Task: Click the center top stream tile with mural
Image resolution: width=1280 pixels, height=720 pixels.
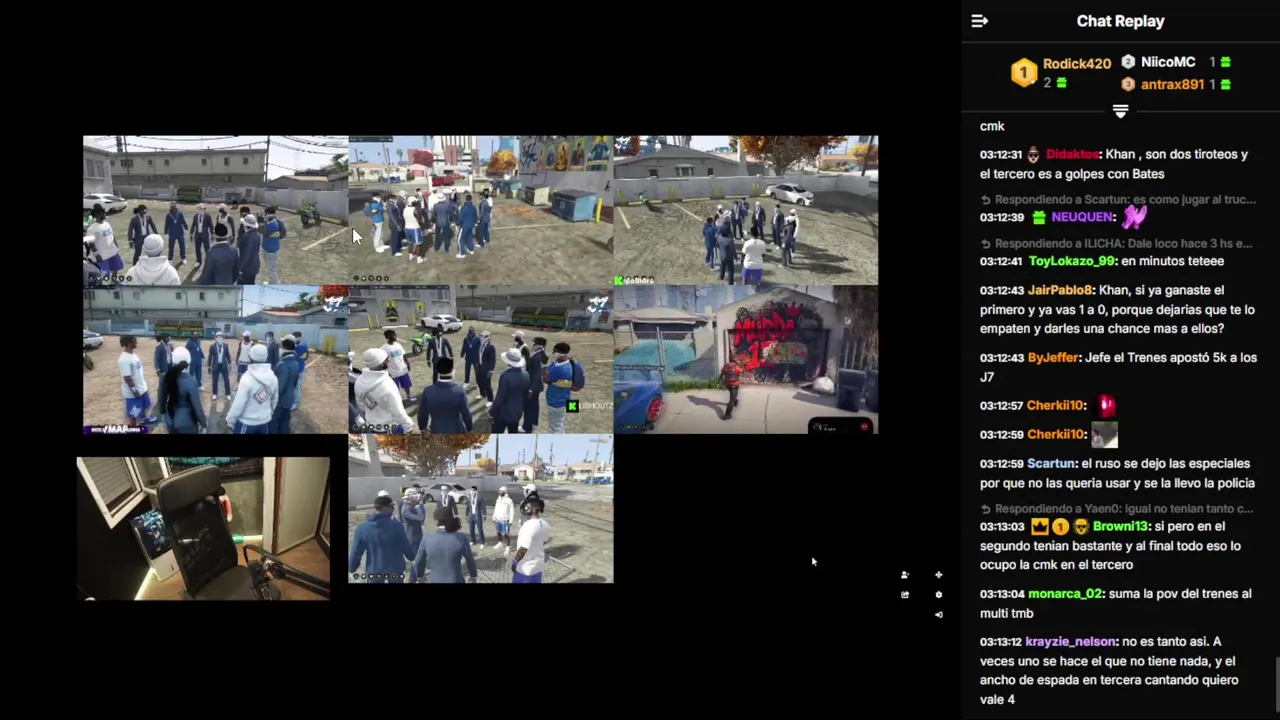Action: tap(481, 210)
